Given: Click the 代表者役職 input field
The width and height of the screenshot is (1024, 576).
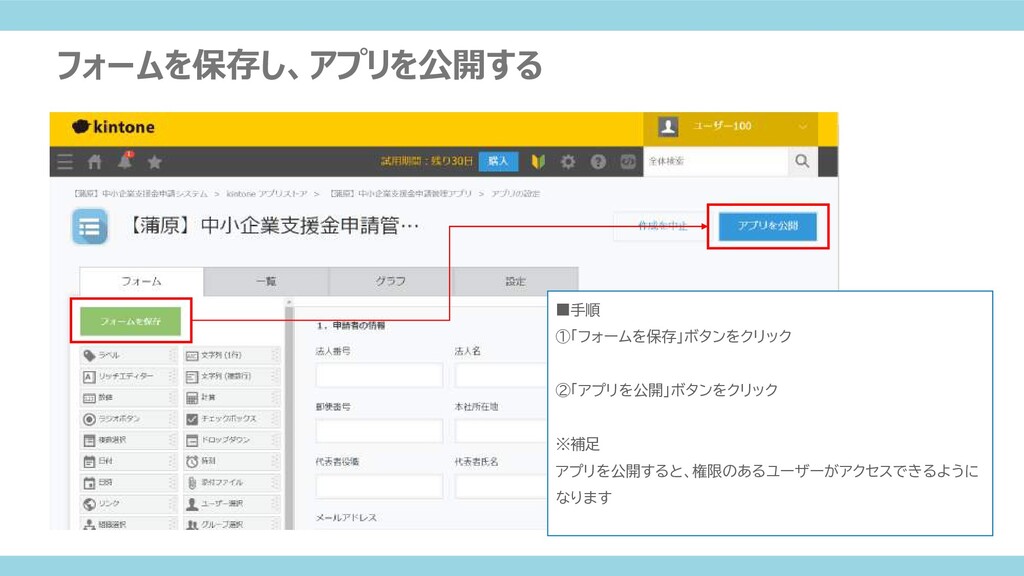Looking at the screenshot, I should click(x=379, y=487).
